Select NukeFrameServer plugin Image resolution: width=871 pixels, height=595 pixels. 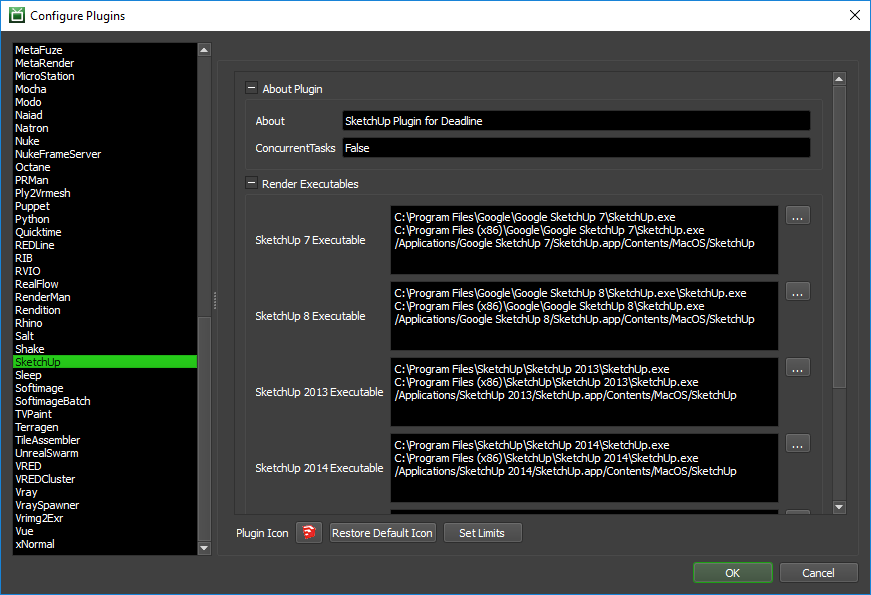105,154
